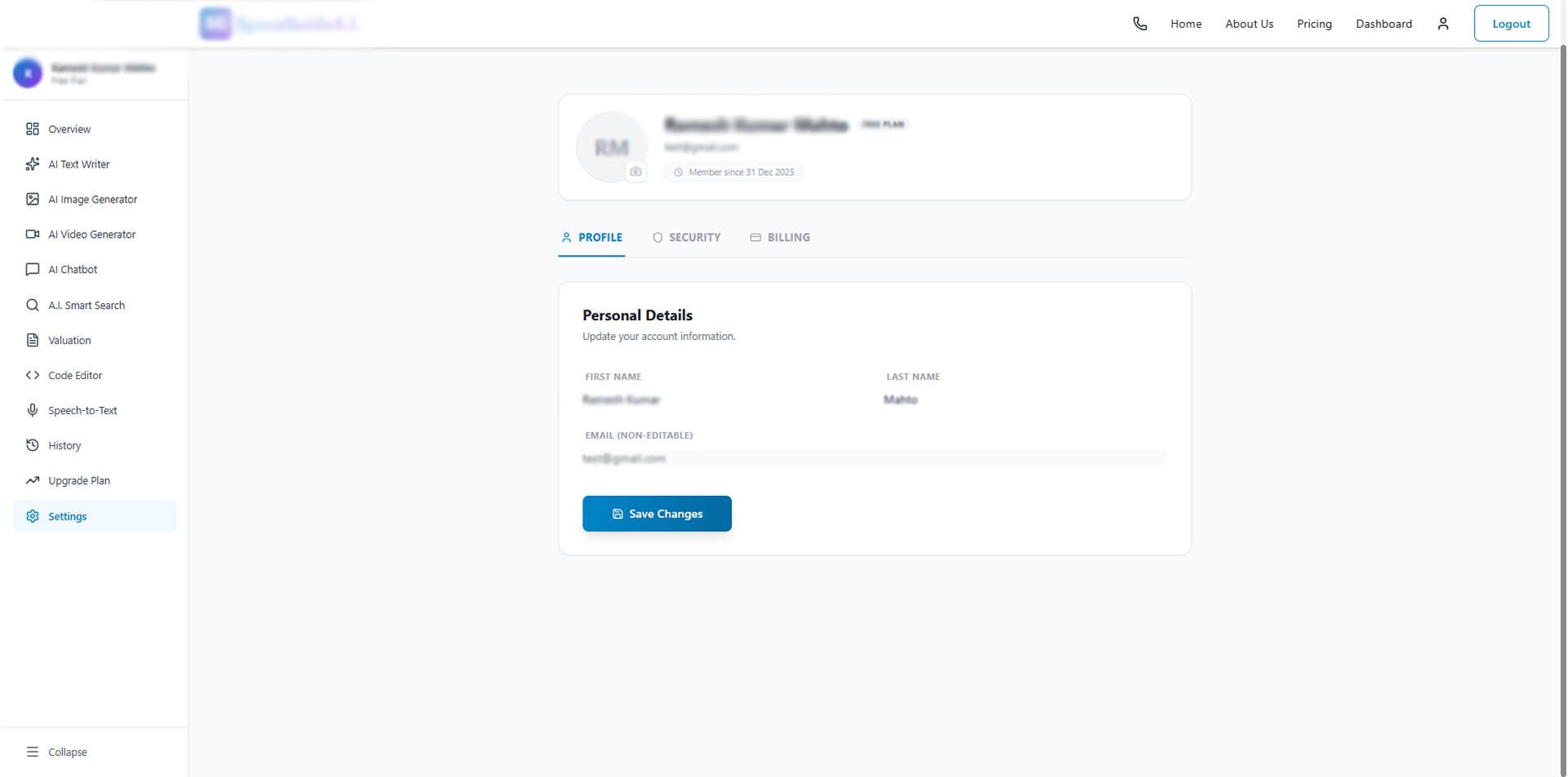Click the A.I. Smart Search magnifier icon
Viewport: 1568px width, 777px height.
pos(33,306)
